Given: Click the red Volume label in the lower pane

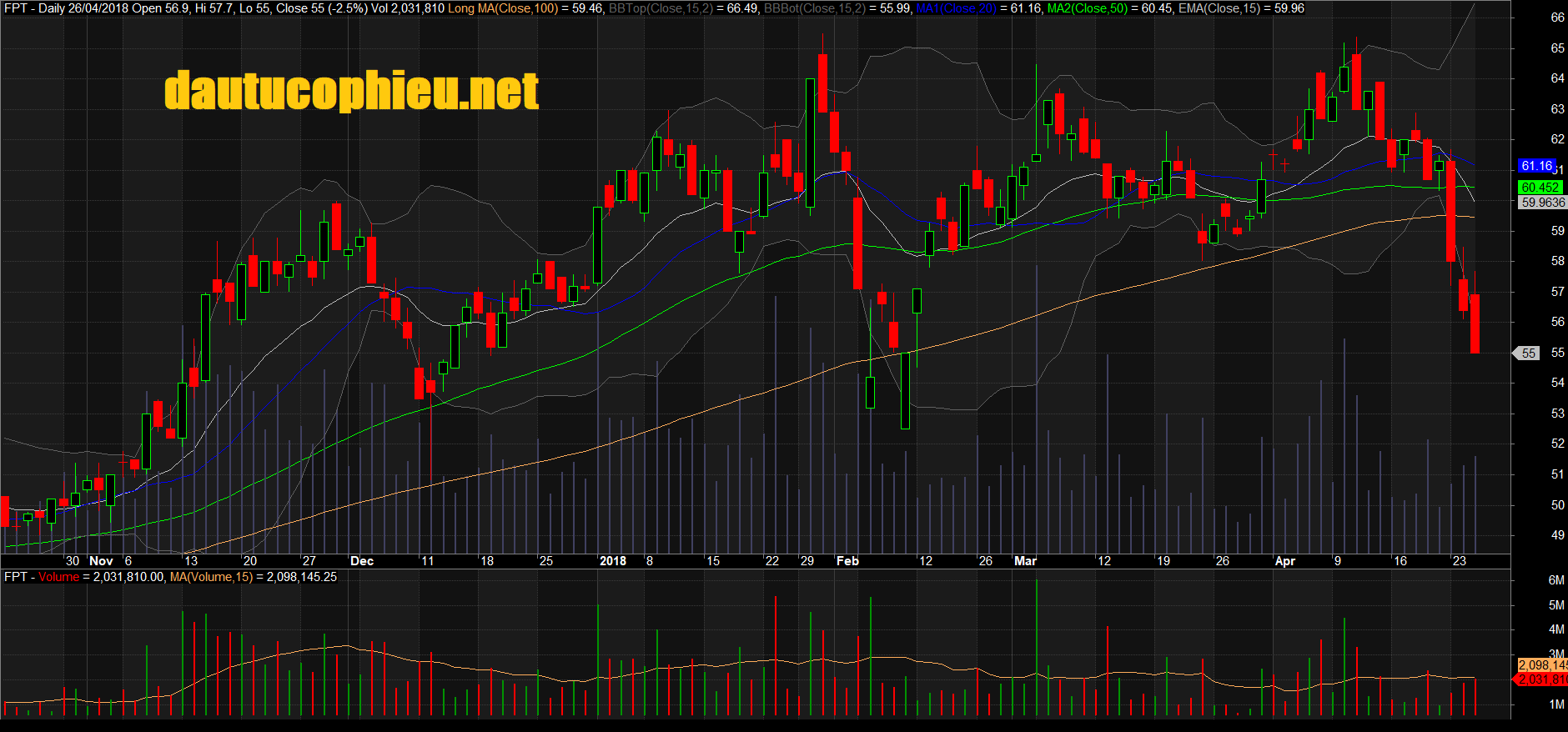Looking at the screenshot, I should coord(58,577).
